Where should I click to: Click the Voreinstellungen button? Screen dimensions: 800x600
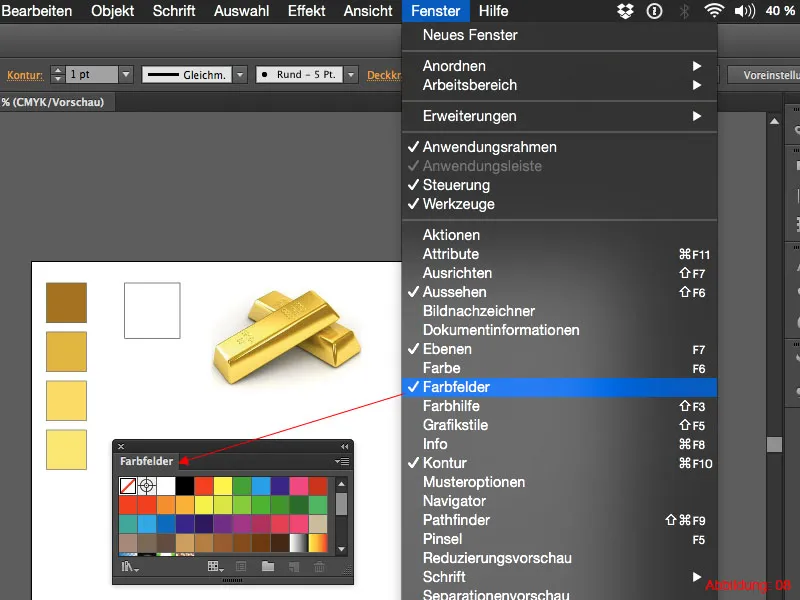tap(764, 75)
